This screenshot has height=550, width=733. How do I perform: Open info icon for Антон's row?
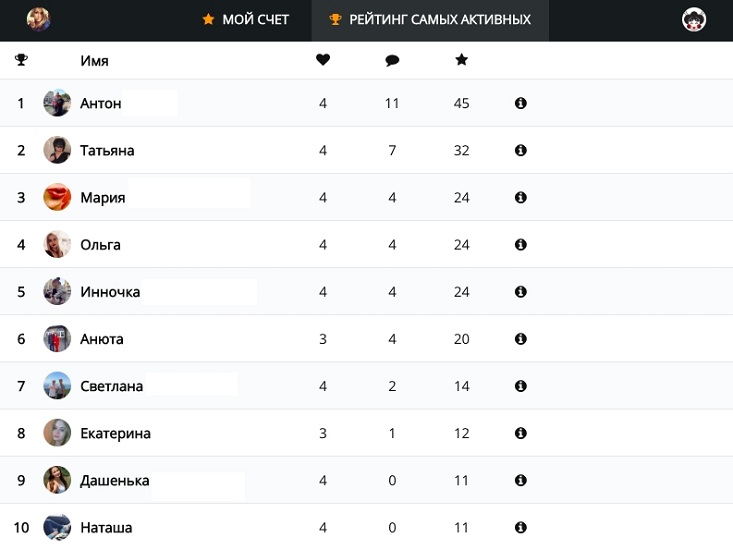(520, 103)
